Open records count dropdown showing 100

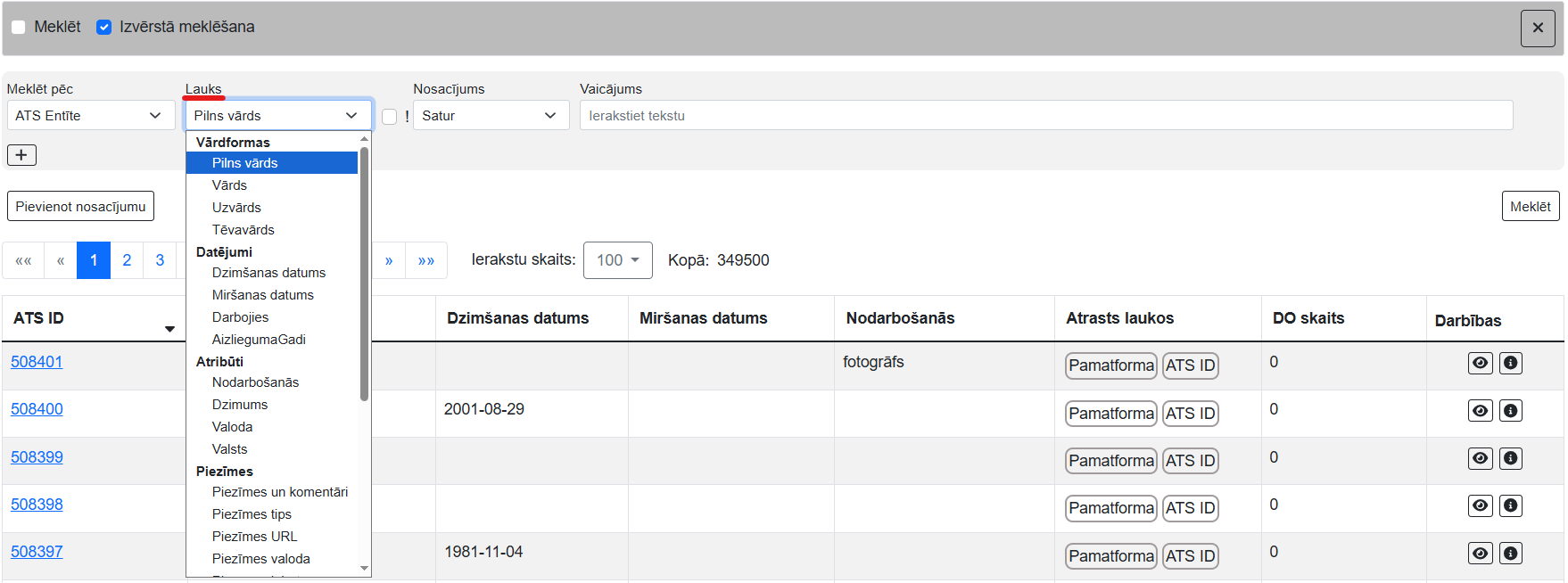(617, 260)
